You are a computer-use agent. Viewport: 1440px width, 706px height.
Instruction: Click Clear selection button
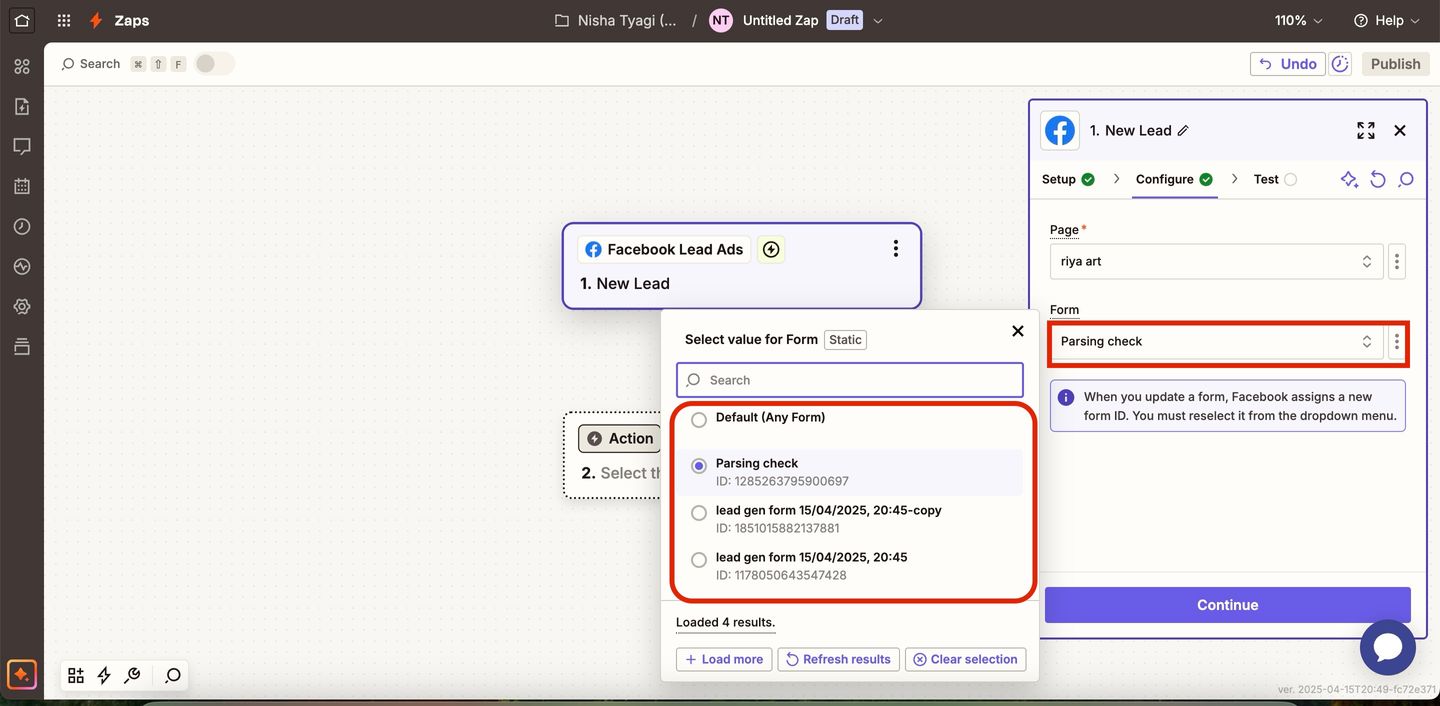[x=965, y=659]
